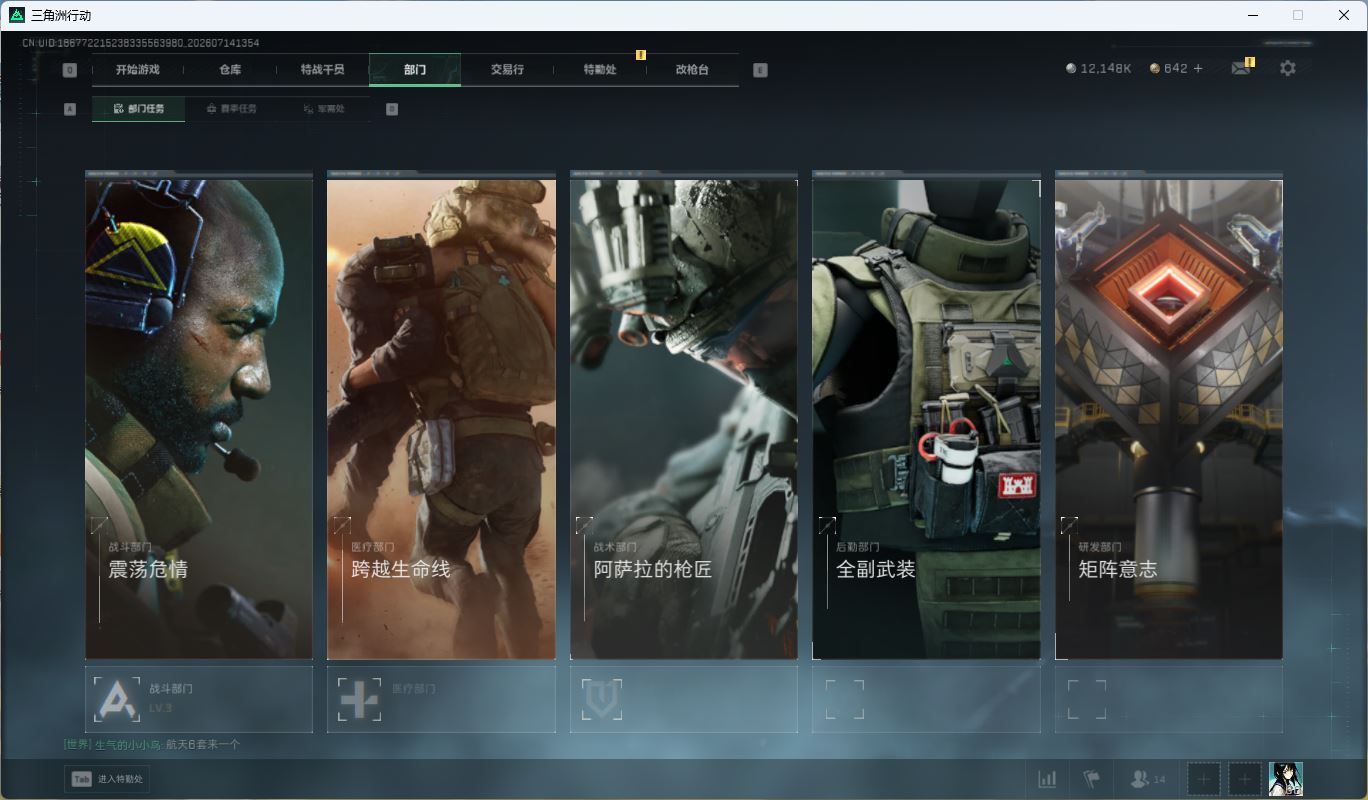Image resolution: width=1368 pixels, height=800 pixels.
Task: Click the E key hint after 改枪台
Action: 760,70
